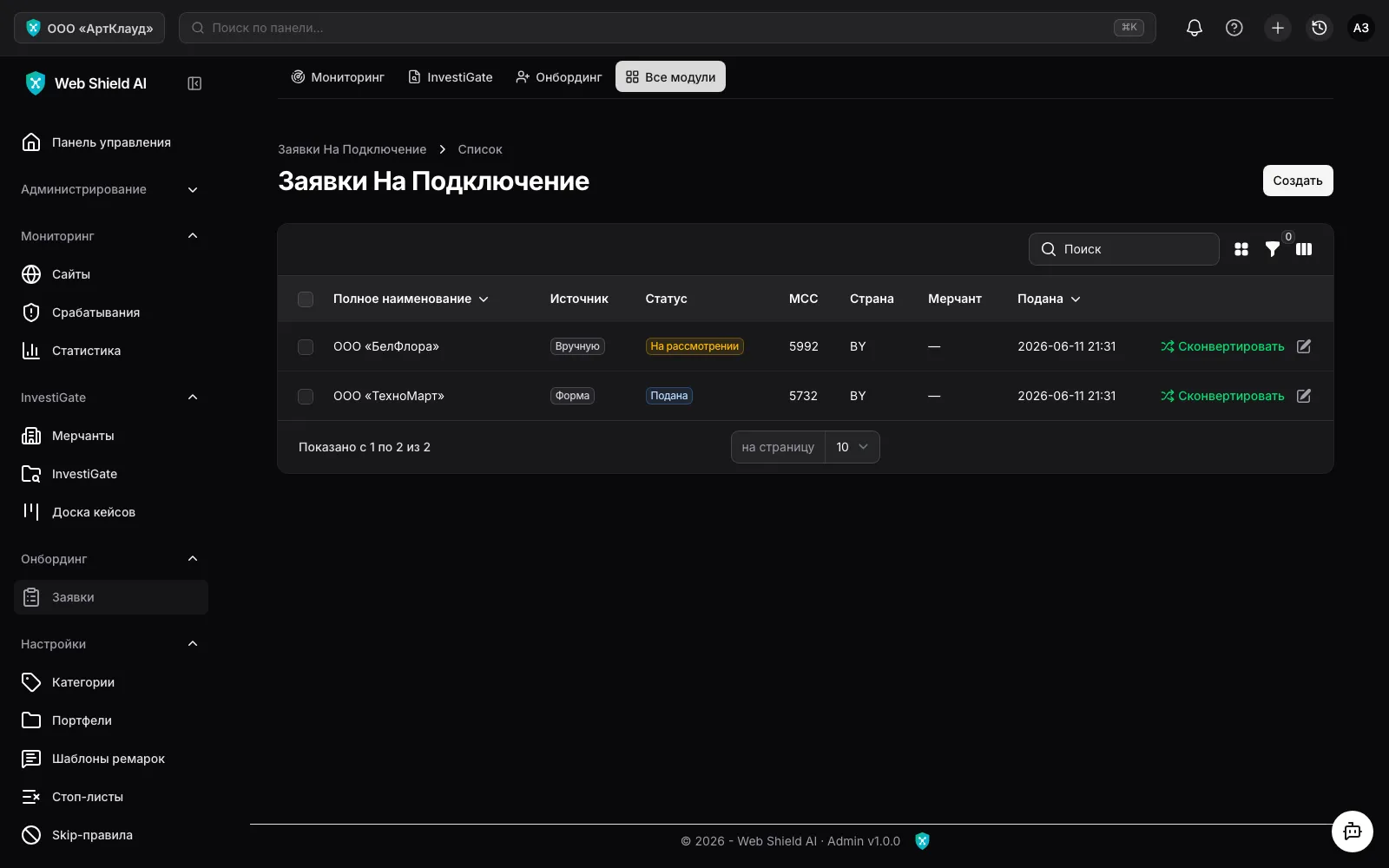The height and width of the screenshot is (868, 1389).
Task: Click Заявки На Подключение breadcrumb link
Action: tap(352, 149)
